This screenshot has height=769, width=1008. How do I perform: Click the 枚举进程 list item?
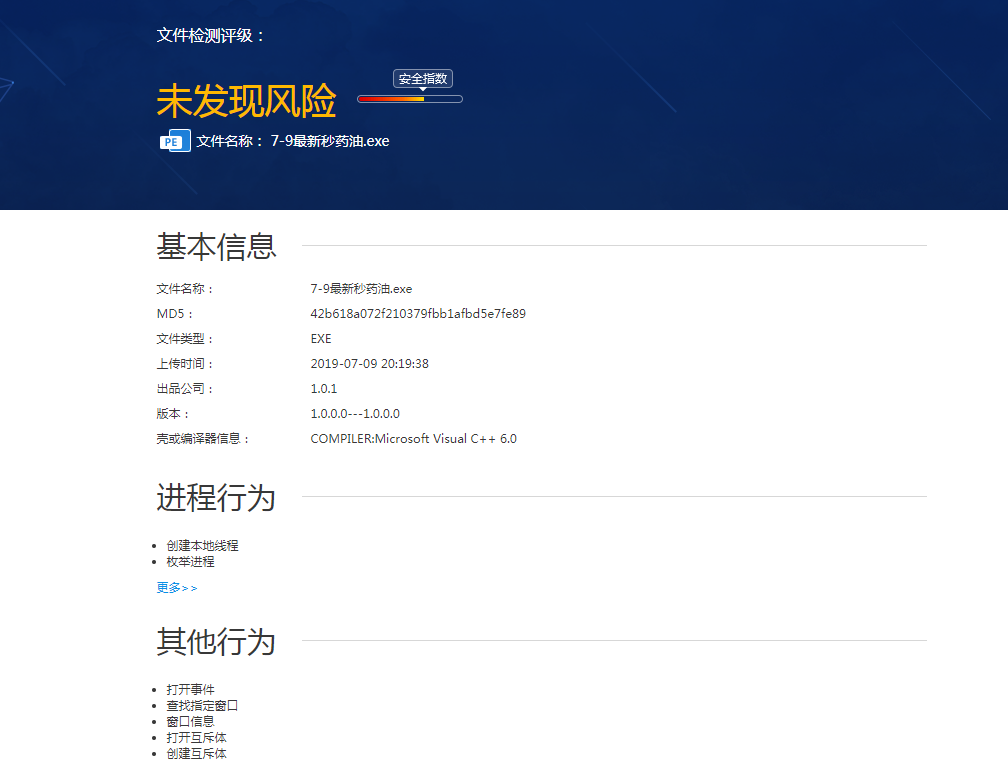coord(190,562)
